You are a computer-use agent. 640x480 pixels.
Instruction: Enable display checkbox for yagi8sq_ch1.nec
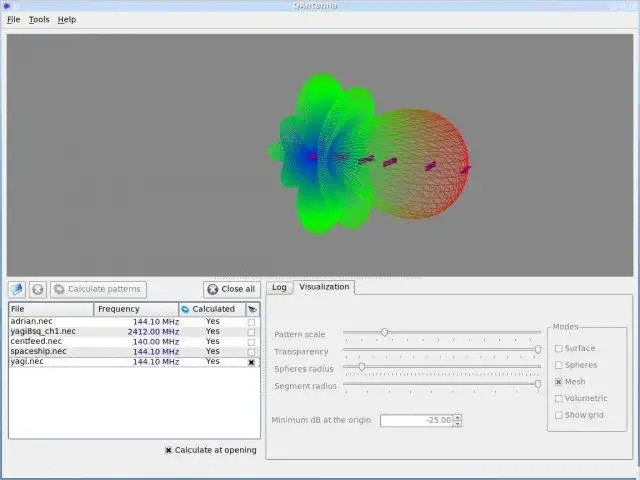coord(251,332)
